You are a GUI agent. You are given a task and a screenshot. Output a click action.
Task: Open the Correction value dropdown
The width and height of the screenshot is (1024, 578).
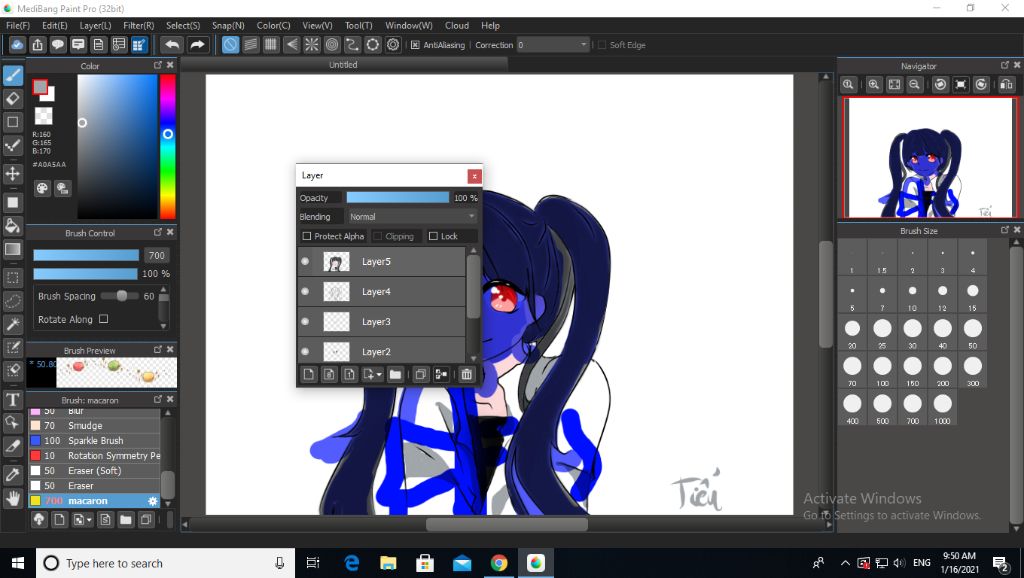[552, 45]
